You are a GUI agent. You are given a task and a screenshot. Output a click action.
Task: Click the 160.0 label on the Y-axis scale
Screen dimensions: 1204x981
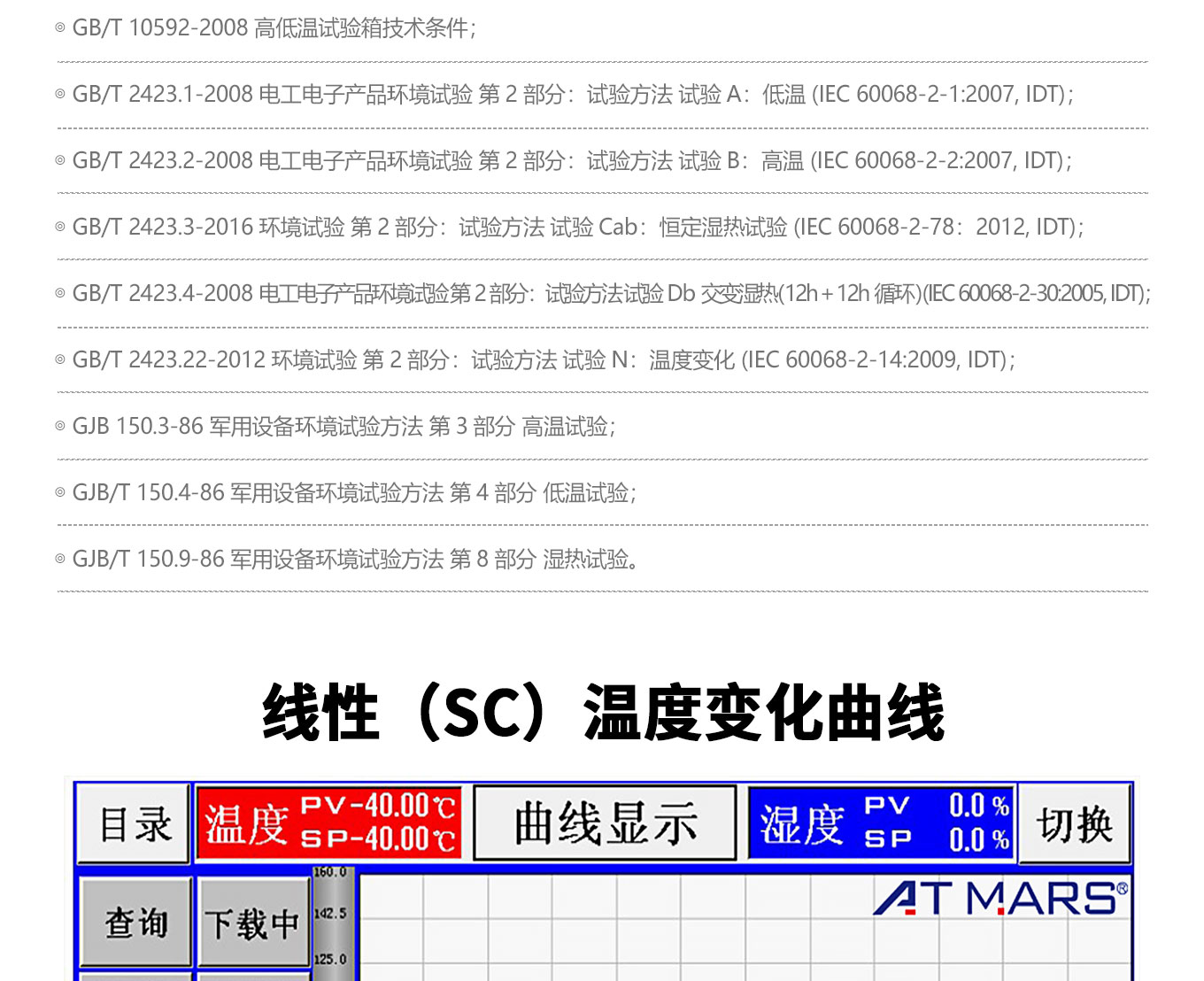click(x=329, y=872)
